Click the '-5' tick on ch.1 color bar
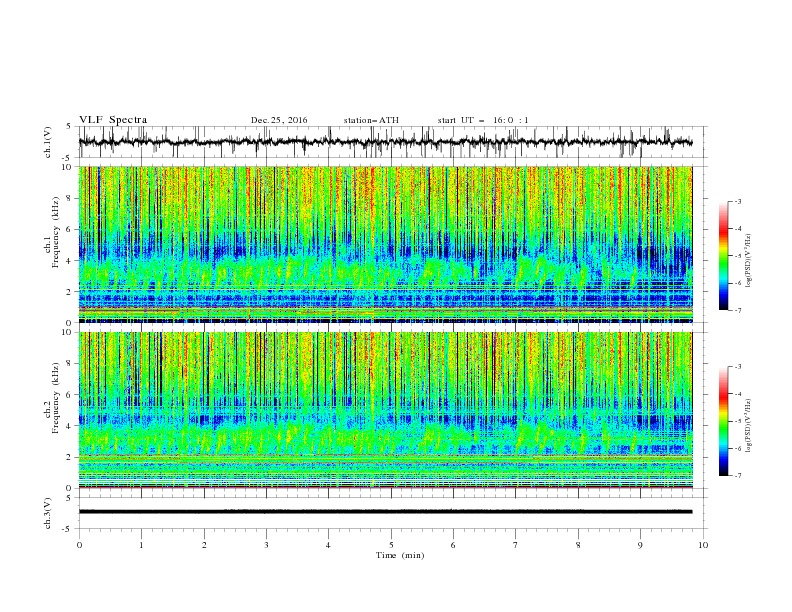Image resolution: width=792 pixels, height=612 pixels. pos(738,256)
